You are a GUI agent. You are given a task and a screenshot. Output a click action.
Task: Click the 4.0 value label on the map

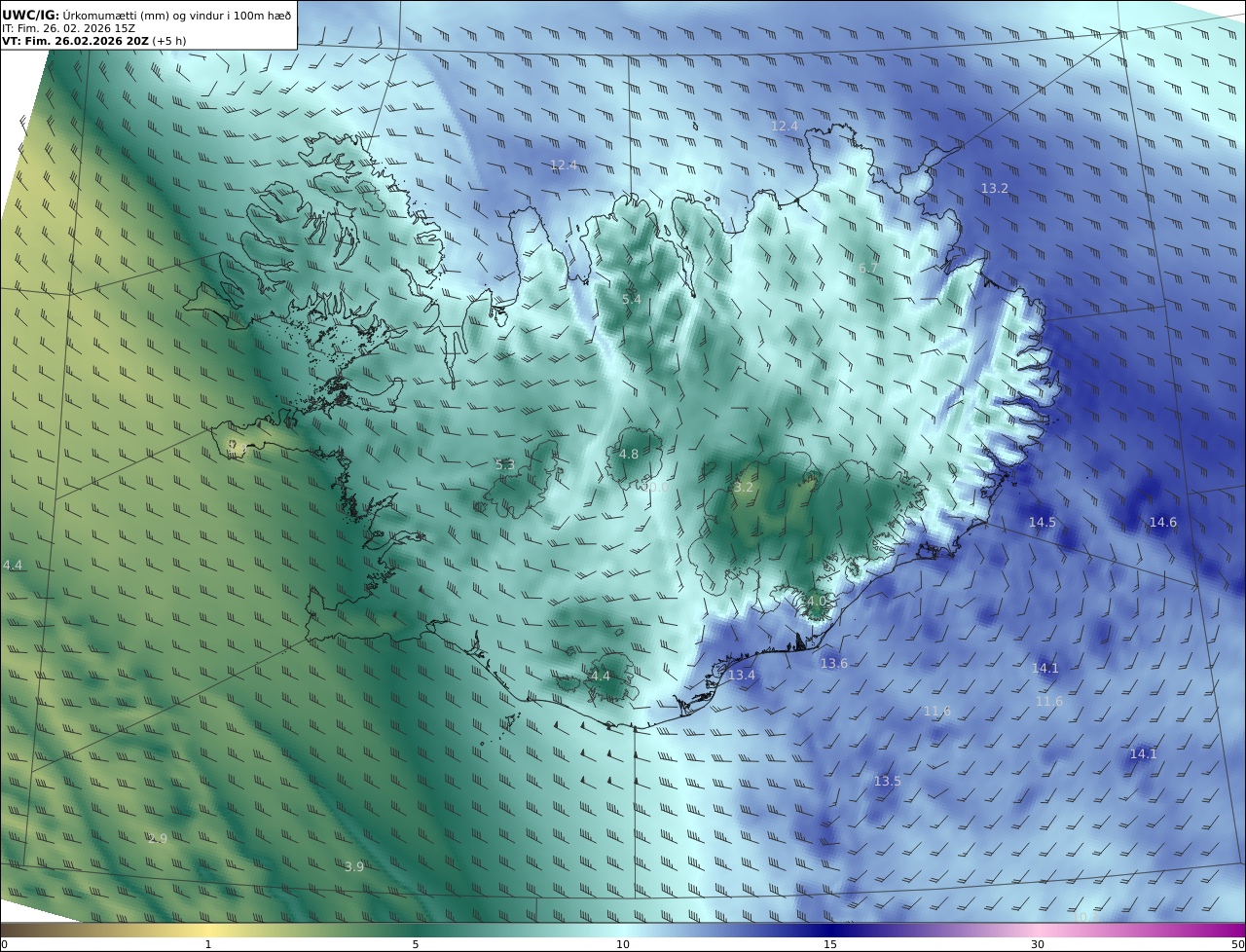[816, 602]
